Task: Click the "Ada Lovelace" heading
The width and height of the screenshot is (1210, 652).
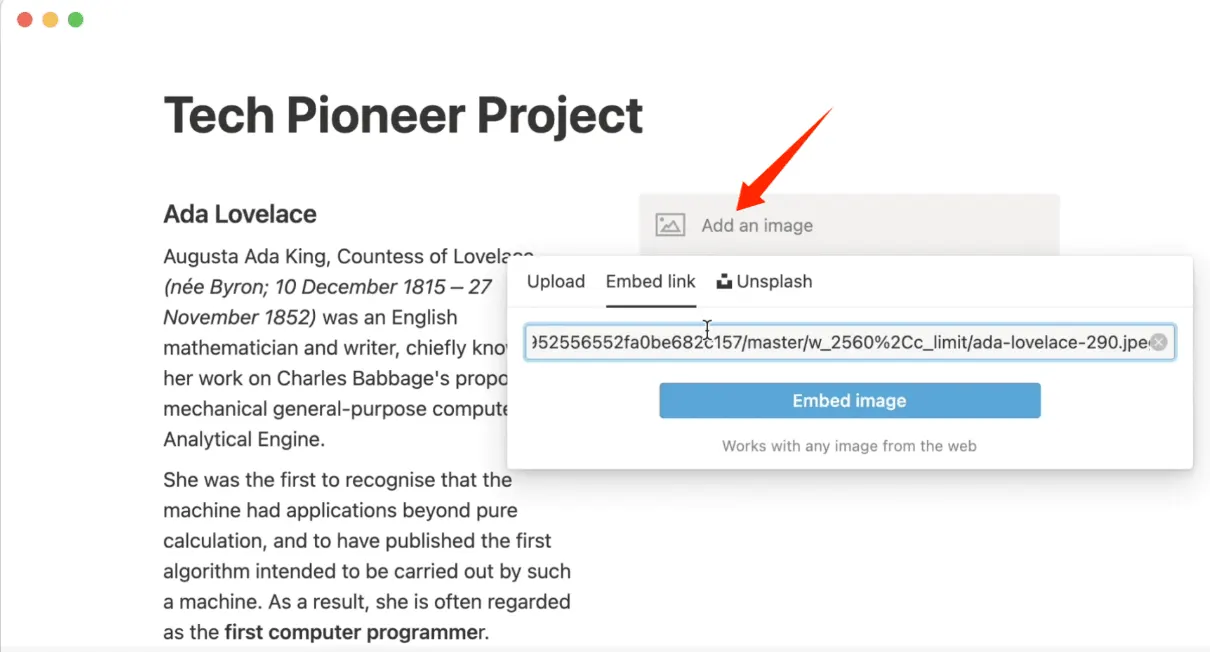Action: coord(240,214)
